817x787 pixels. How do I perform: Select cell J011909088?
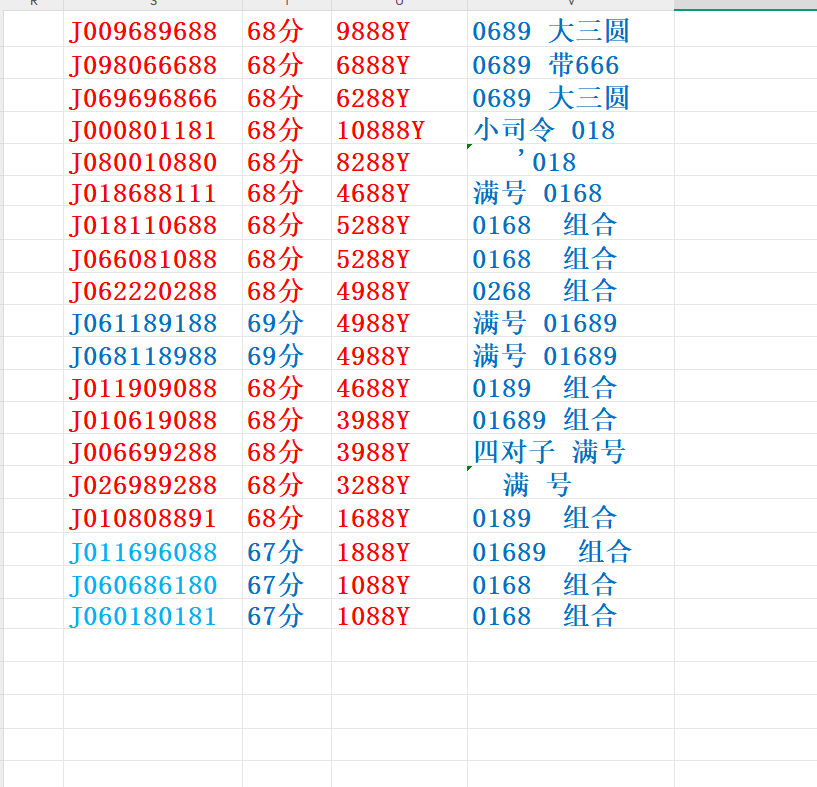point(153,386)
